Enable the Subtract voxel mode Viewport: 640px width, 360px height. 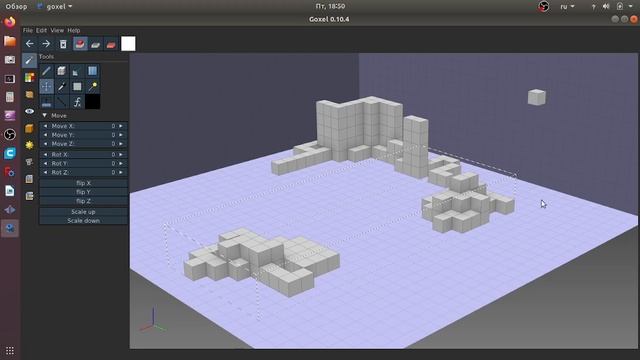pyautogui.click(x=96, y=44)
